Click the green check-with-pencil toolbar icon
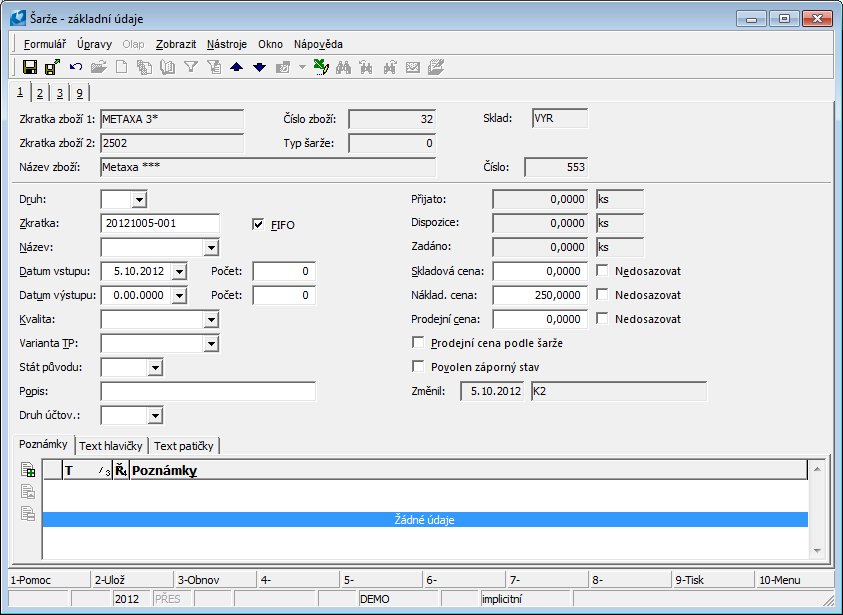The width and height of the screenshot is (843, 615). point(320,67)
